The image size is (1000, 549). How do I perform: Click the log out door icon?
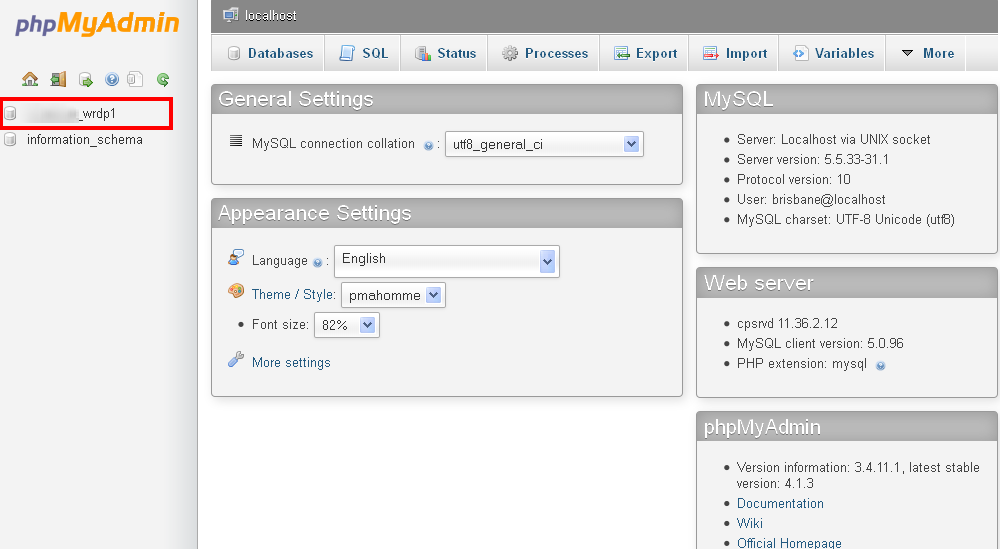pos(58,79)
